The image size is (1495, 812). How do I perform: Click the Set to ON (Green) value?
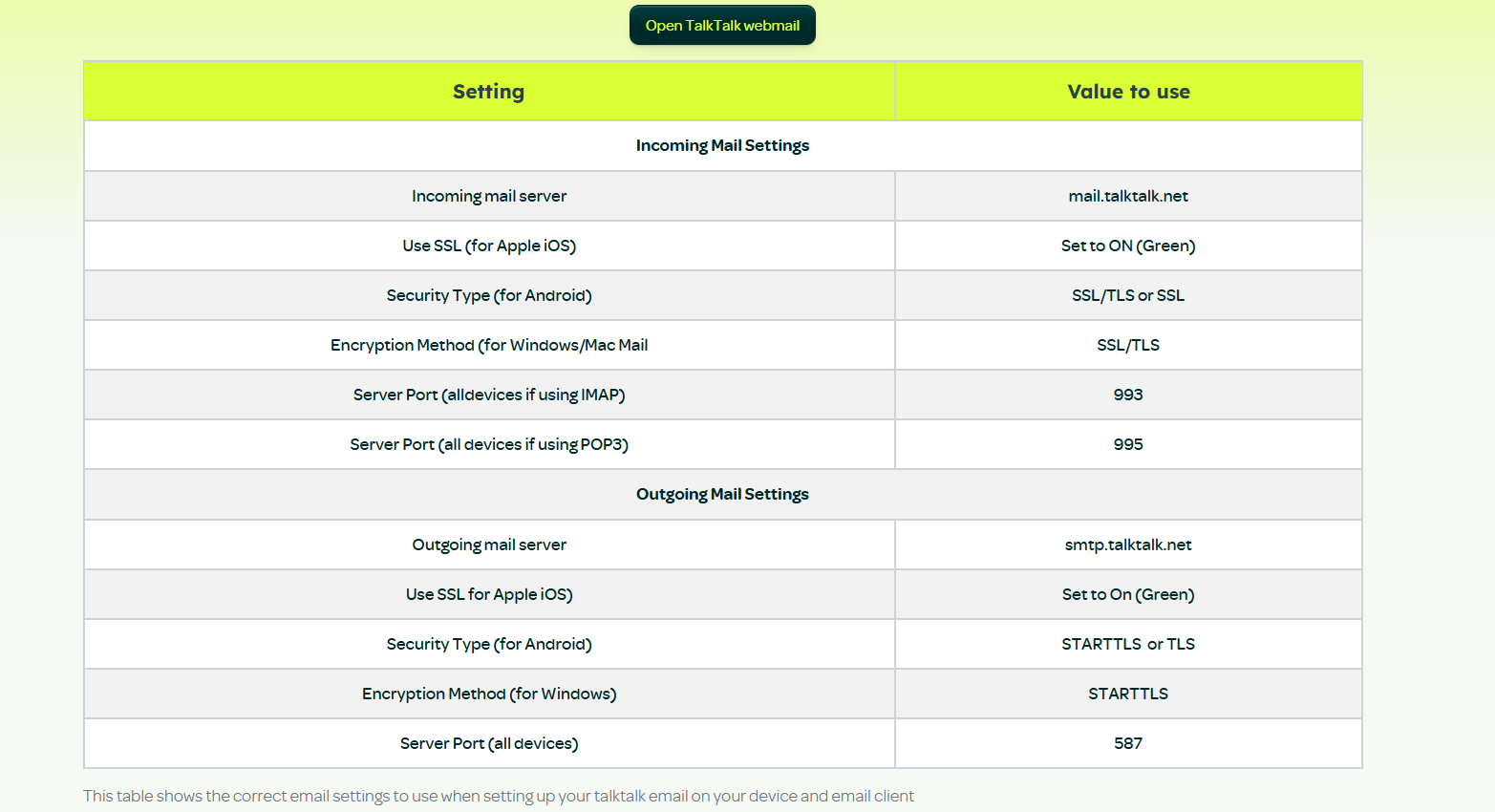pos(1128,246)
